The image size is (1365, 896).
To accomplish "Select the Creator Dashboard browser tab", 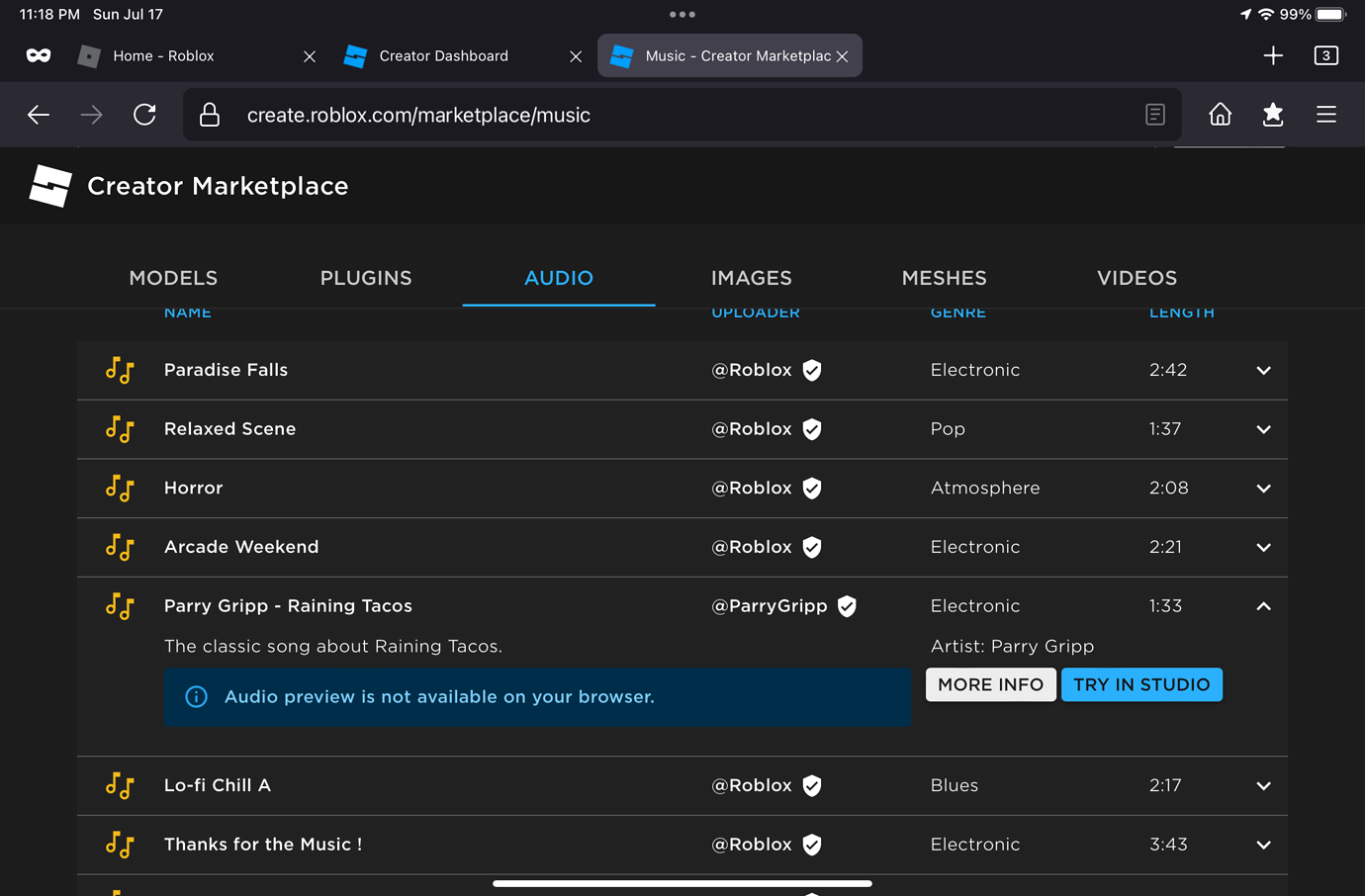I will pos(443,55).
